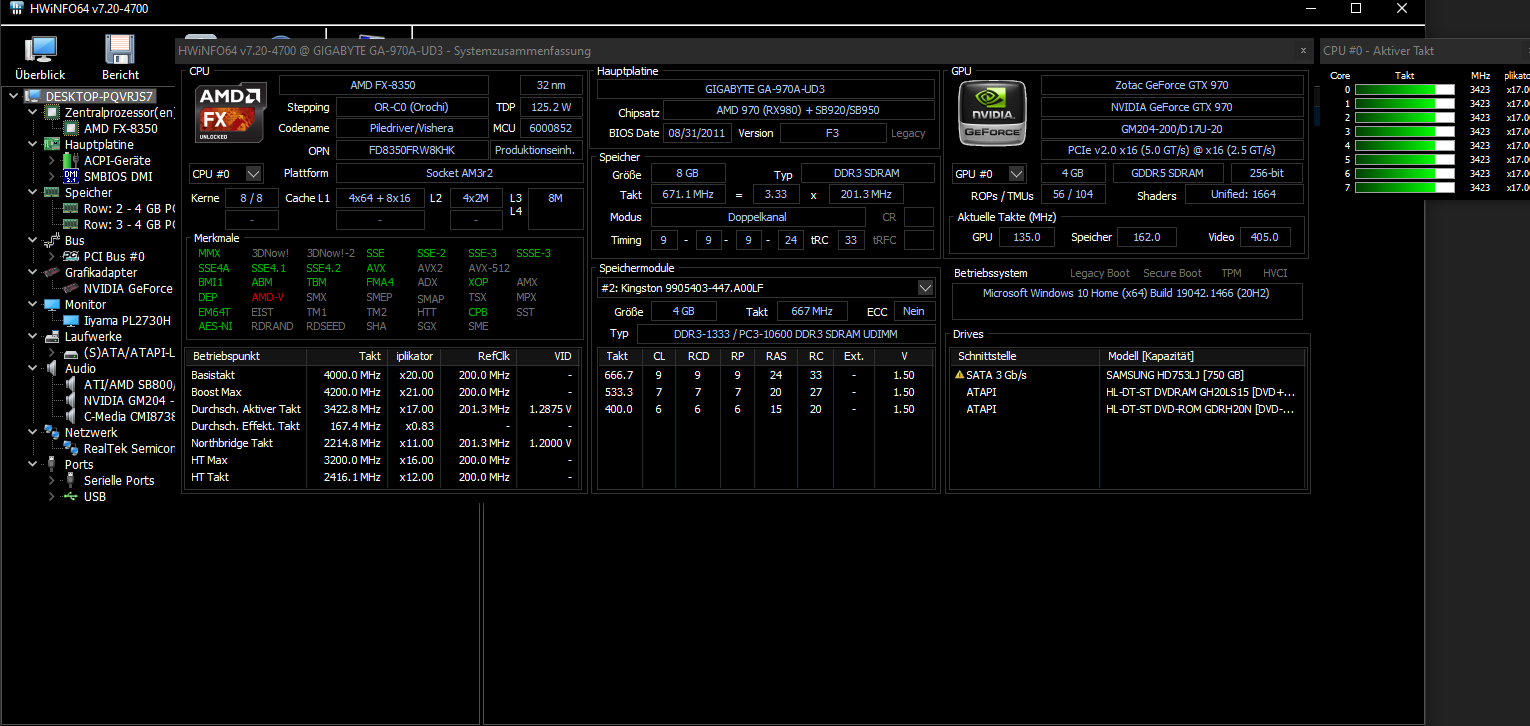This screenshot has width=1530, height=726.
Task: Click the Ports plug icon in tree
Action: coord(54,464)
